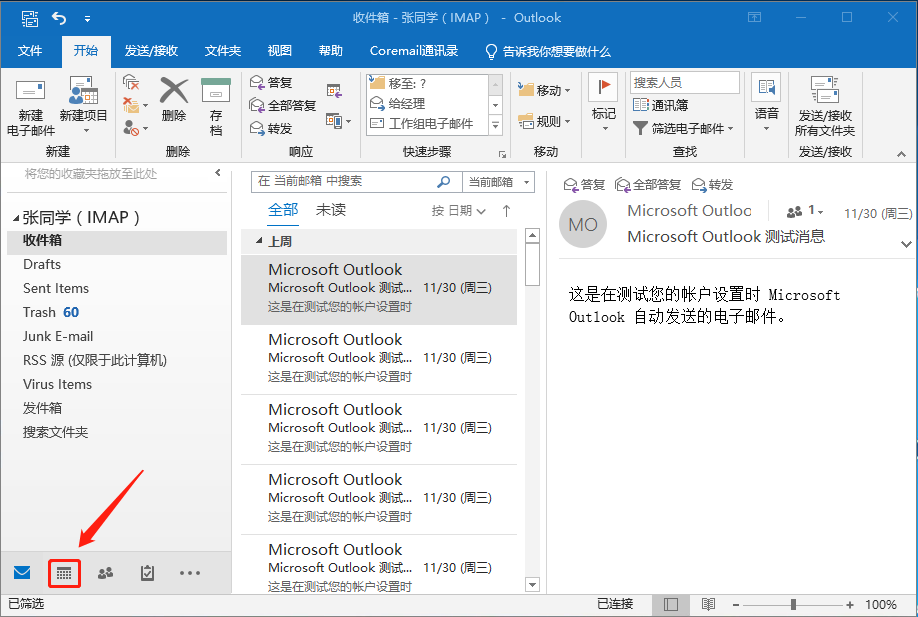Open the more respond actions icon
918x617 pixels.
coord(338,121)
